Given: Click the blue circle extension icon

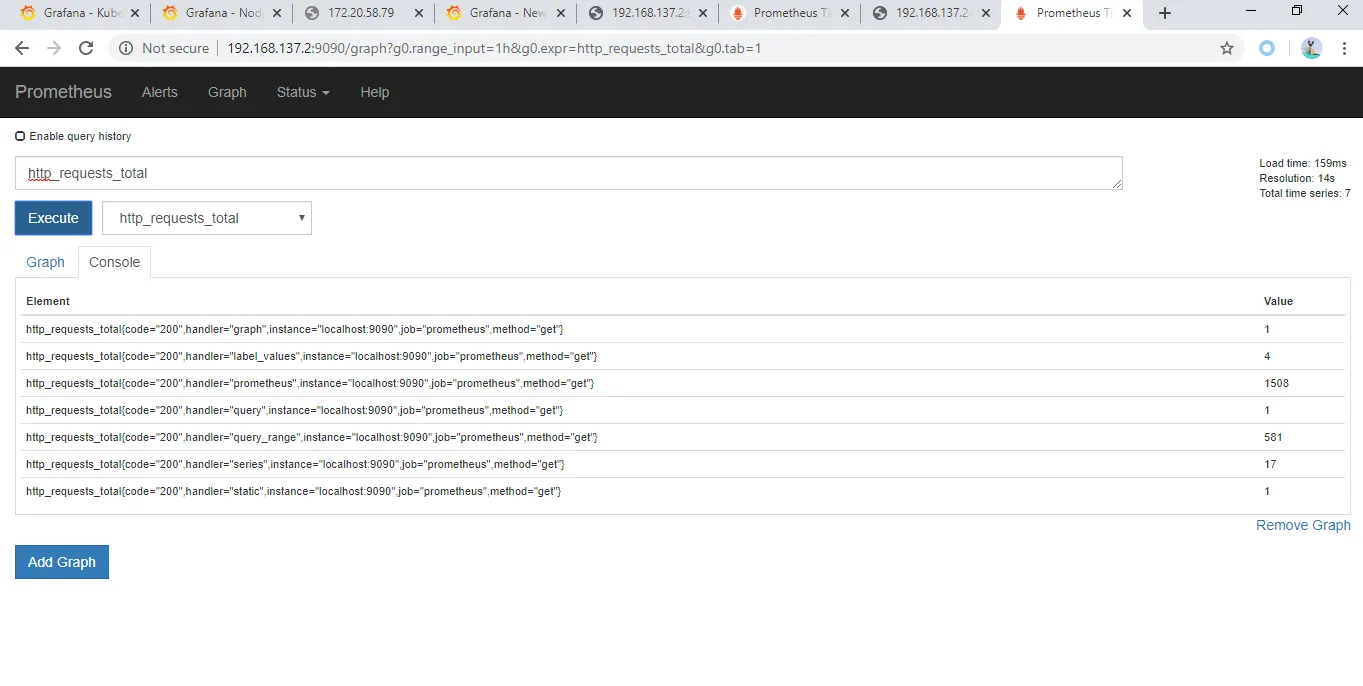Looking at the screenshot, I should (1267, 48).
